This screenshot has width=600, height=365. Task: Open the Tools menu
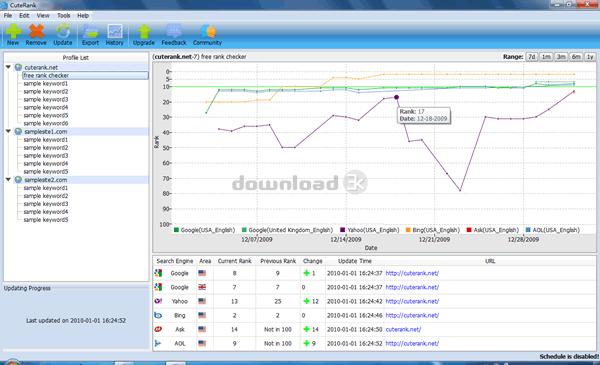click(x=64, y=16)
